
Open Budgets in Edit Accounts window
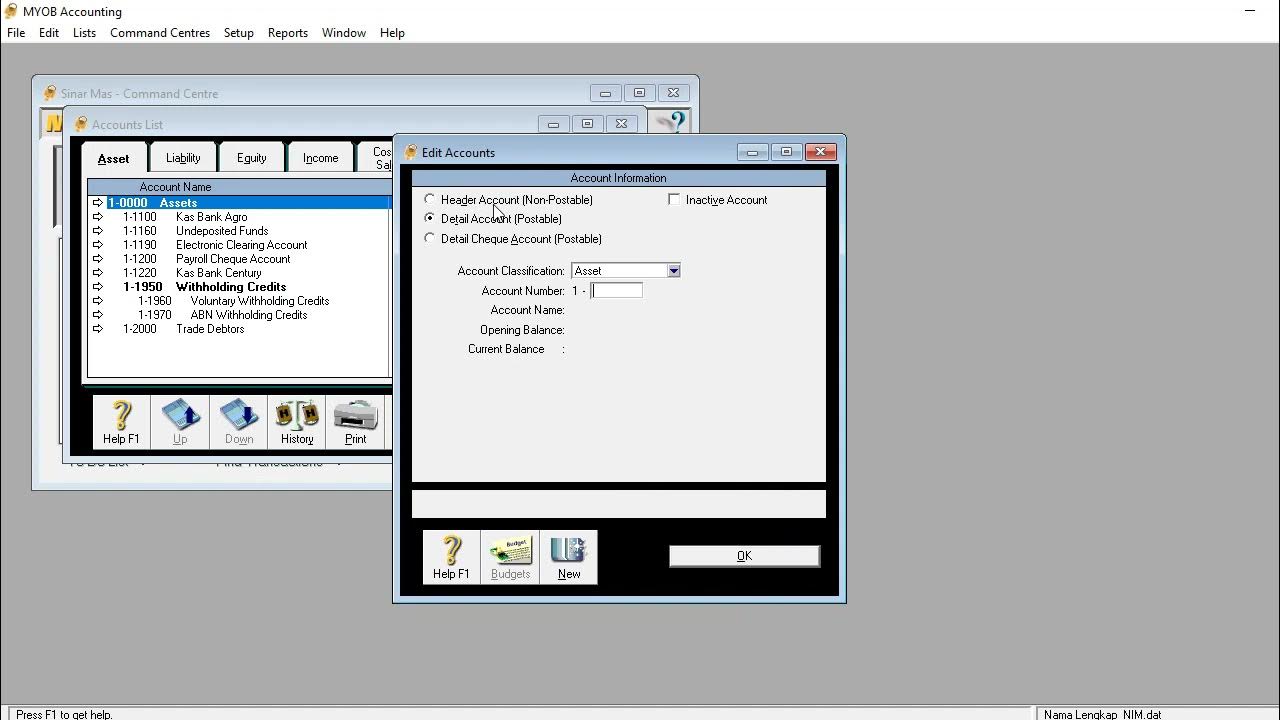coord(510,557)
